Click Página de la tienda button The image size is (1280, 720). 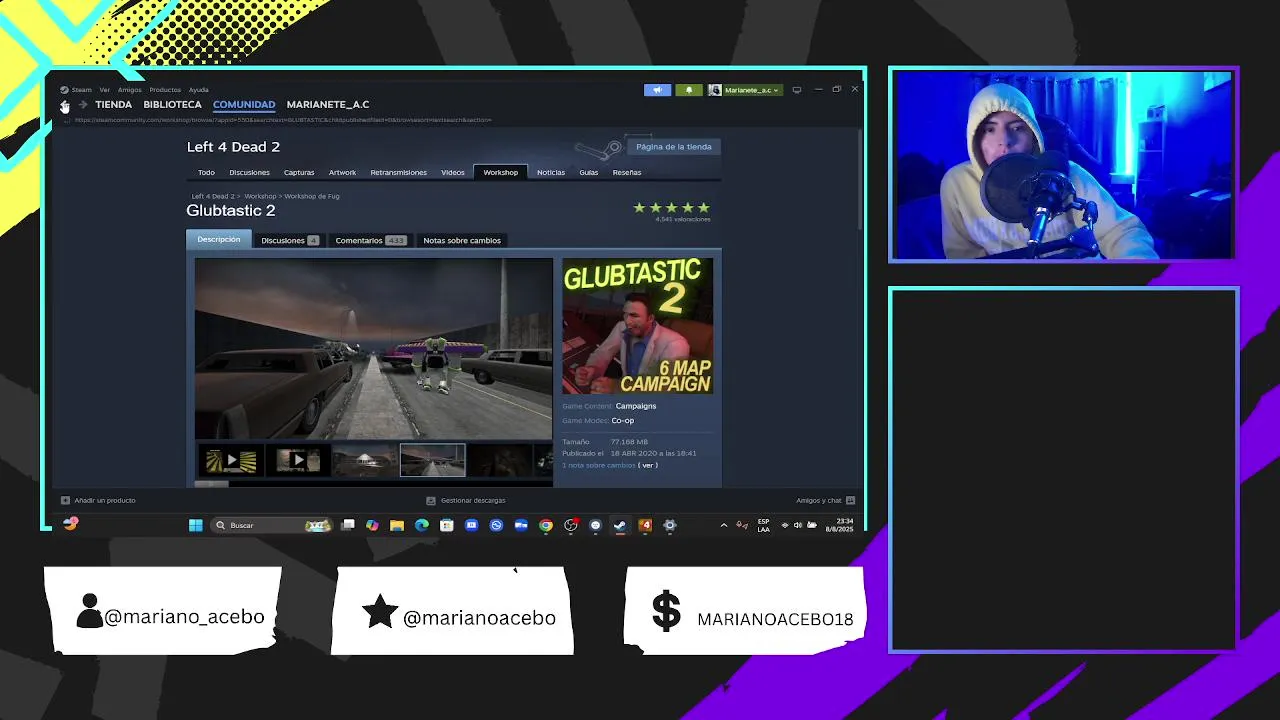[673, 147]
